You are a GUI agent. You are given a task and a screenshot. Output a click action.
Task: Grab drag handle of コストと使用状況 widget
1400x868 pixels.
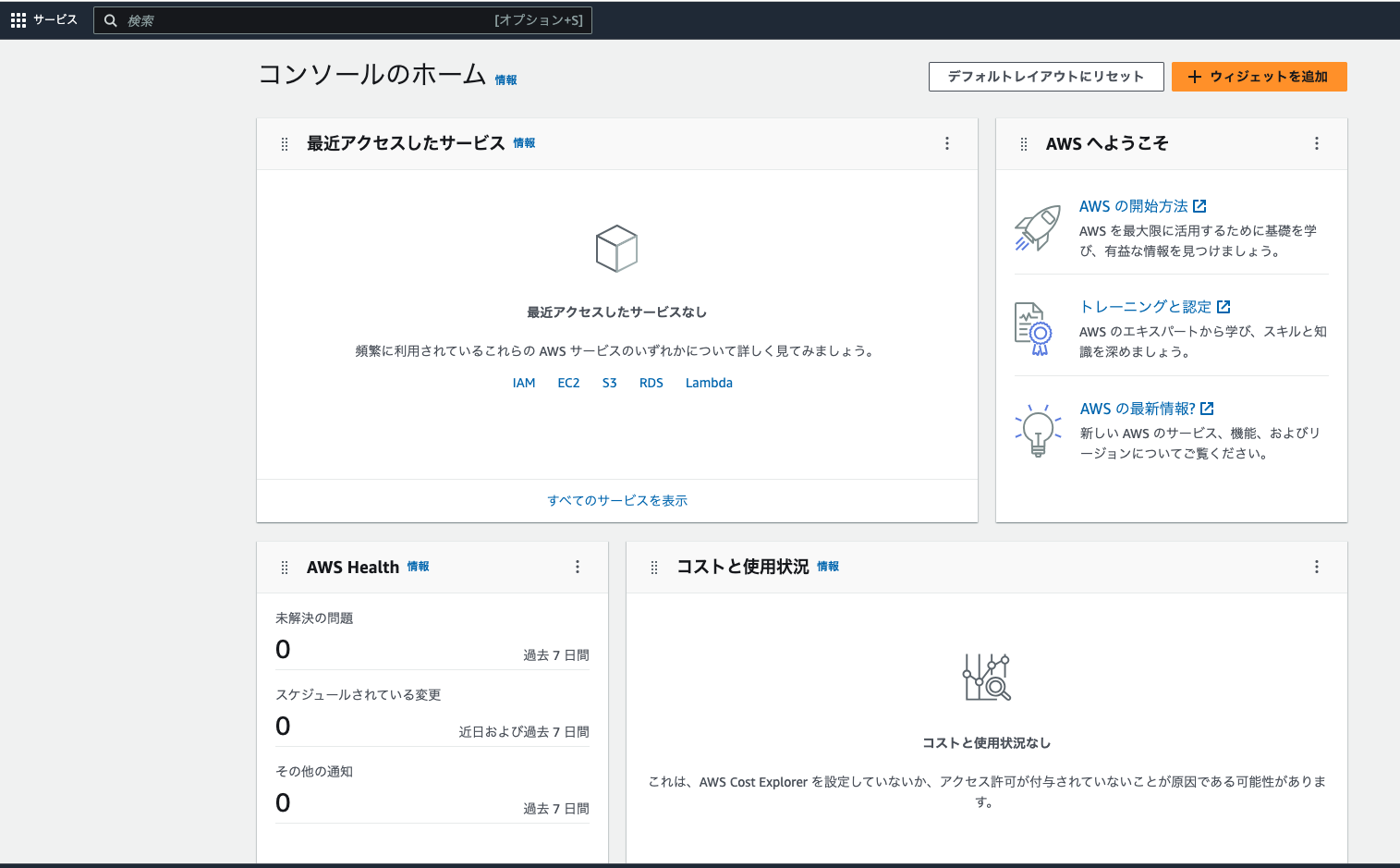point(654,568)
